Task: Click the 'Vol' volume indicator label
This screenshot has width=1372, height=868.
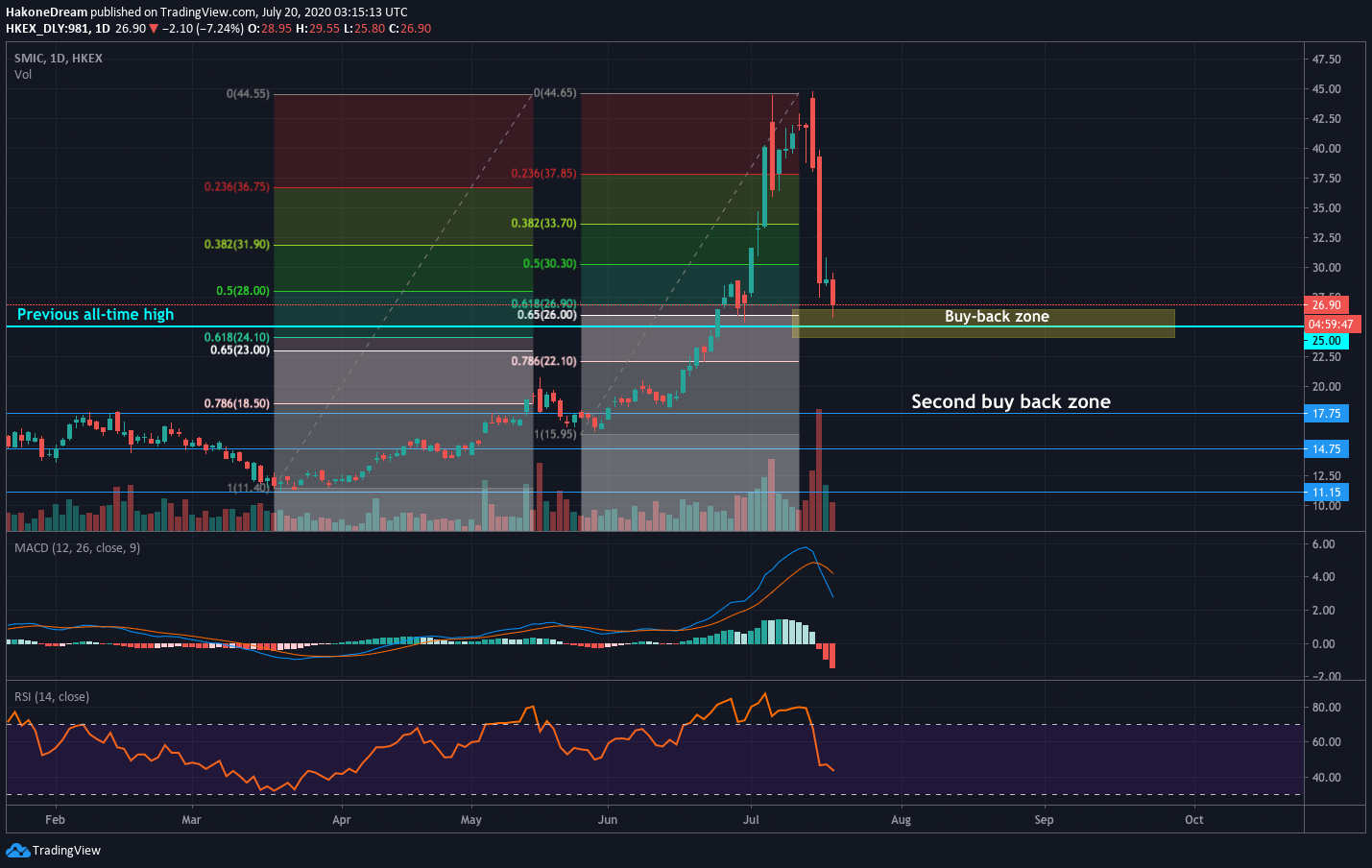Action: coord(23,75)
